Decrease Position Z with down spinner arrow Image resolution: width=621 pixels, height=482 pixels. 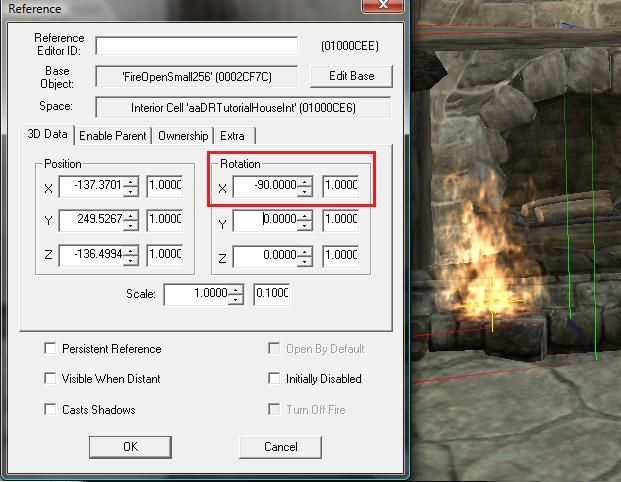(130, 261)
